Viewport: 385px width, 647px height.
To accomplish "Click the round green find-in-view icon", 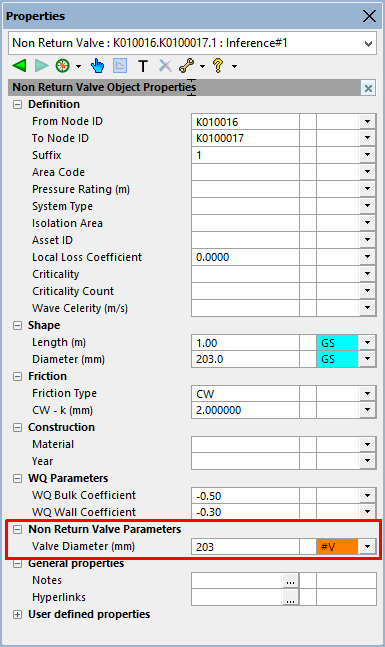I will pos(63,66).
